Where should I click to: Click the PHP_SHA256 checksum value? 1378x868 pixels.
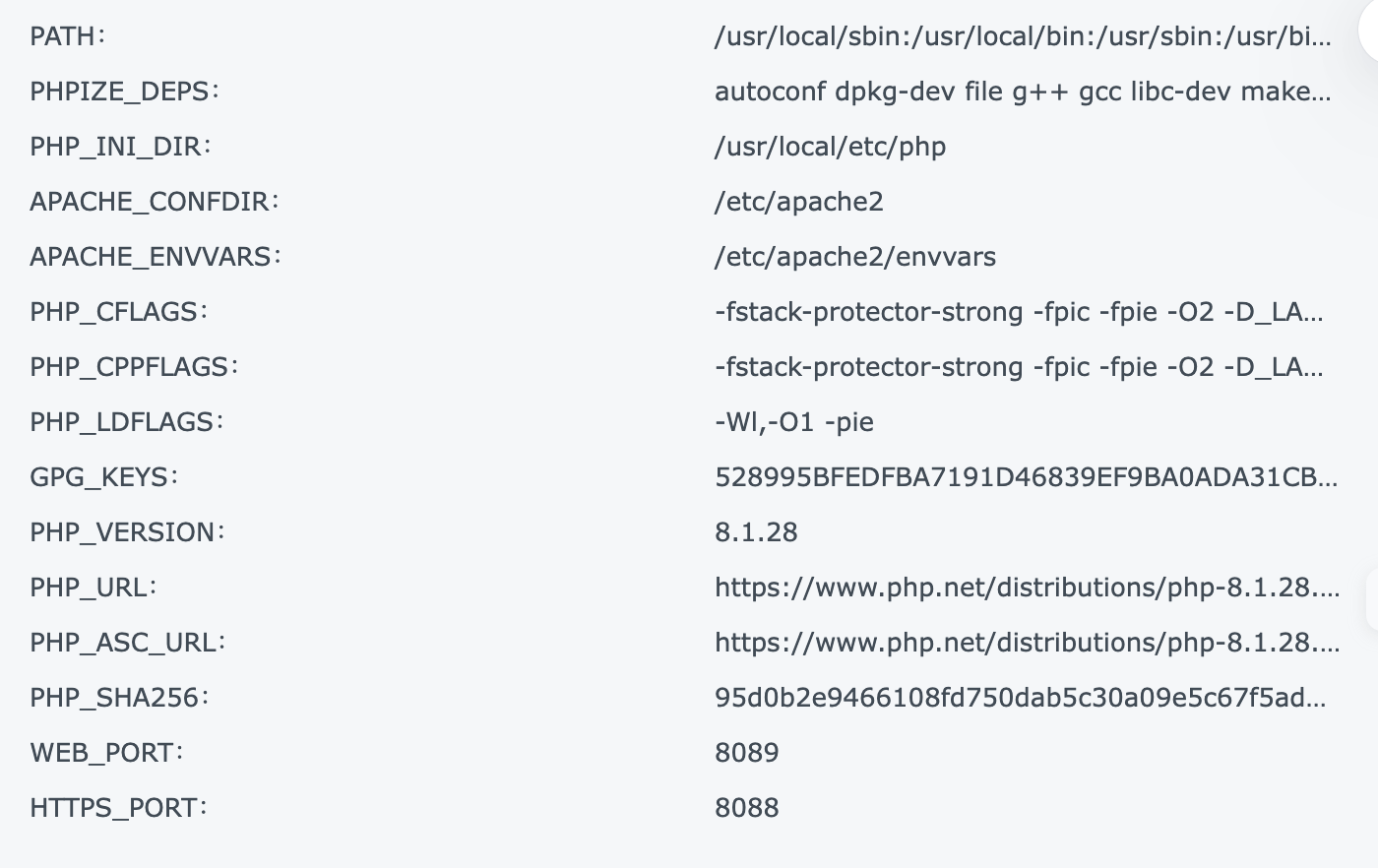[x=1021, y=698]
